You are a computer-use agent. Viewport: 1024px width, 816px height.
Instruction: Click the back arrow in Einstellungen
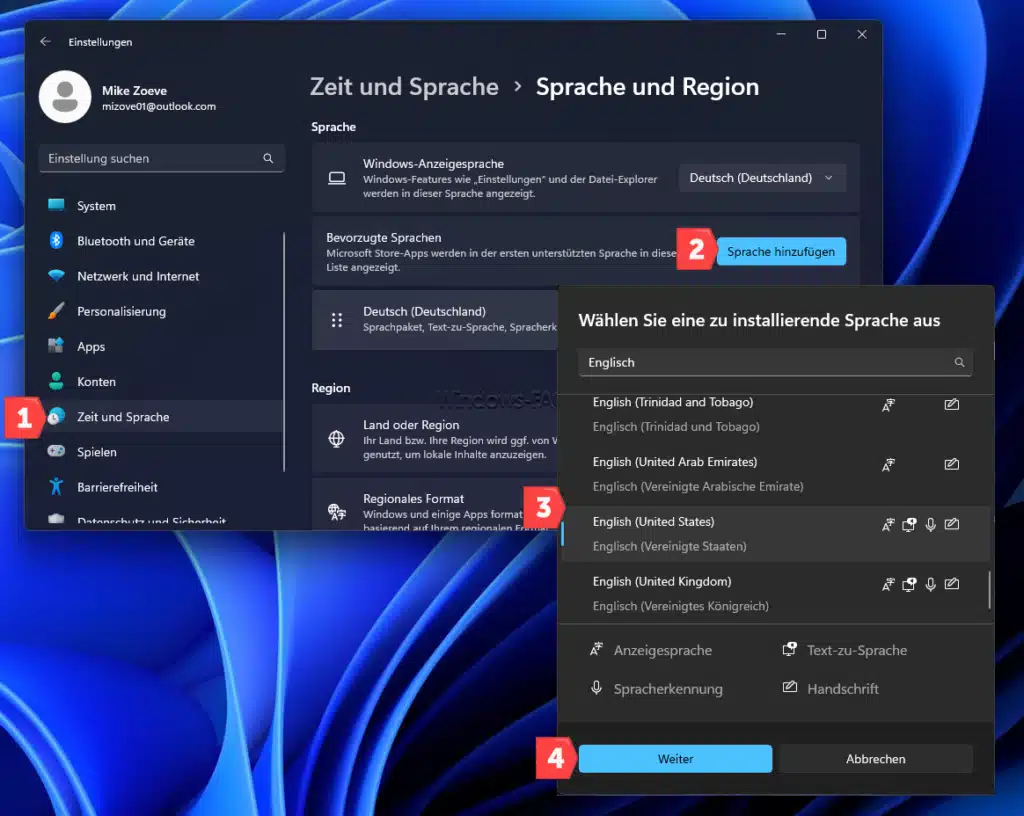coord(46,42)
